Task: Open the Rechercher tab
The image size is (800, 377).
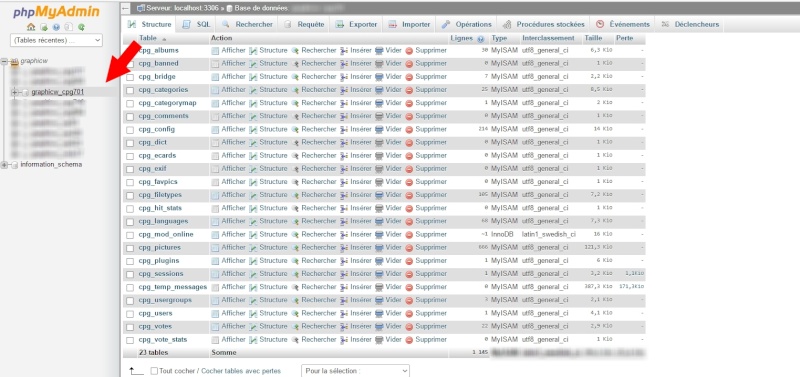Action: pos(247,24)
